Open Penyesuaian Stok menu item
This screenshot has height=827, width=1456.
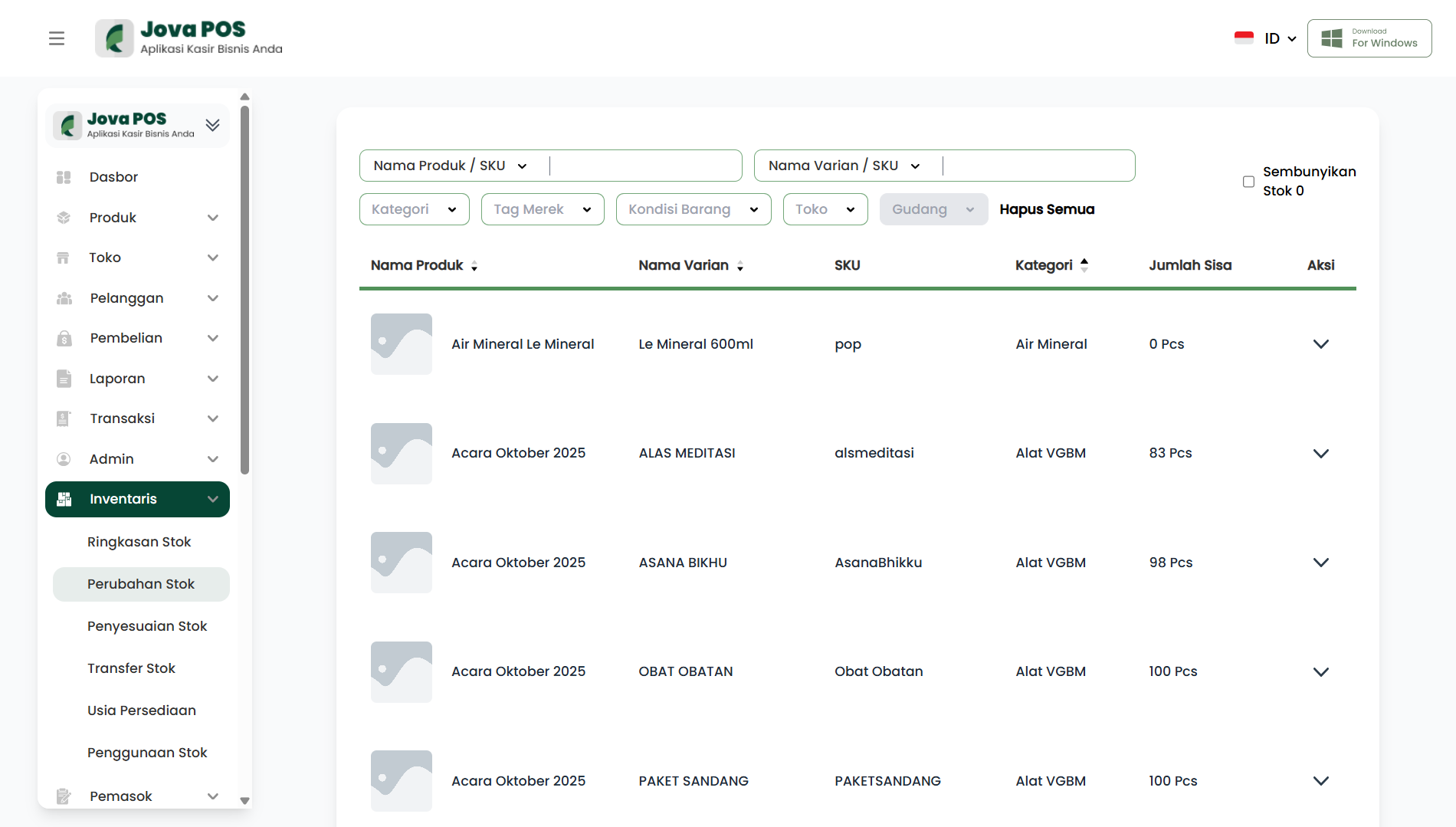tap(147, 626)
